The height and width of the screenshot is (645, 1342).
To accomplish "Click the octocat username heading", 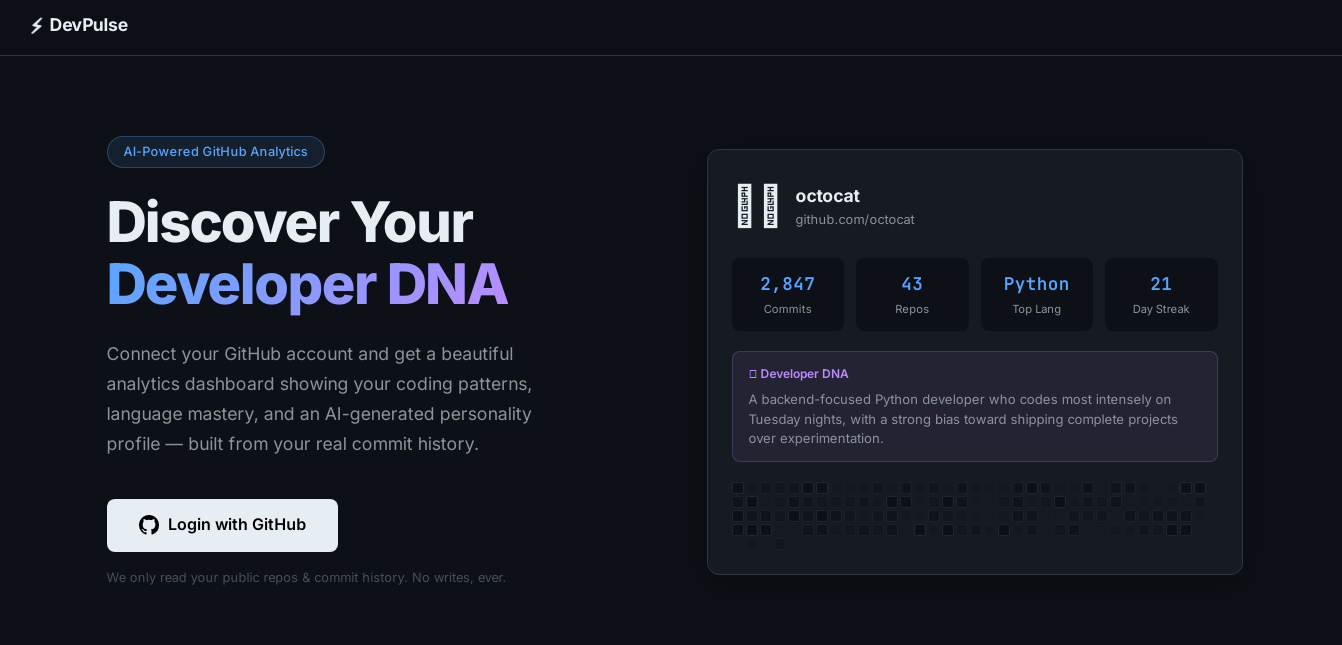I will tap(827, 196).
